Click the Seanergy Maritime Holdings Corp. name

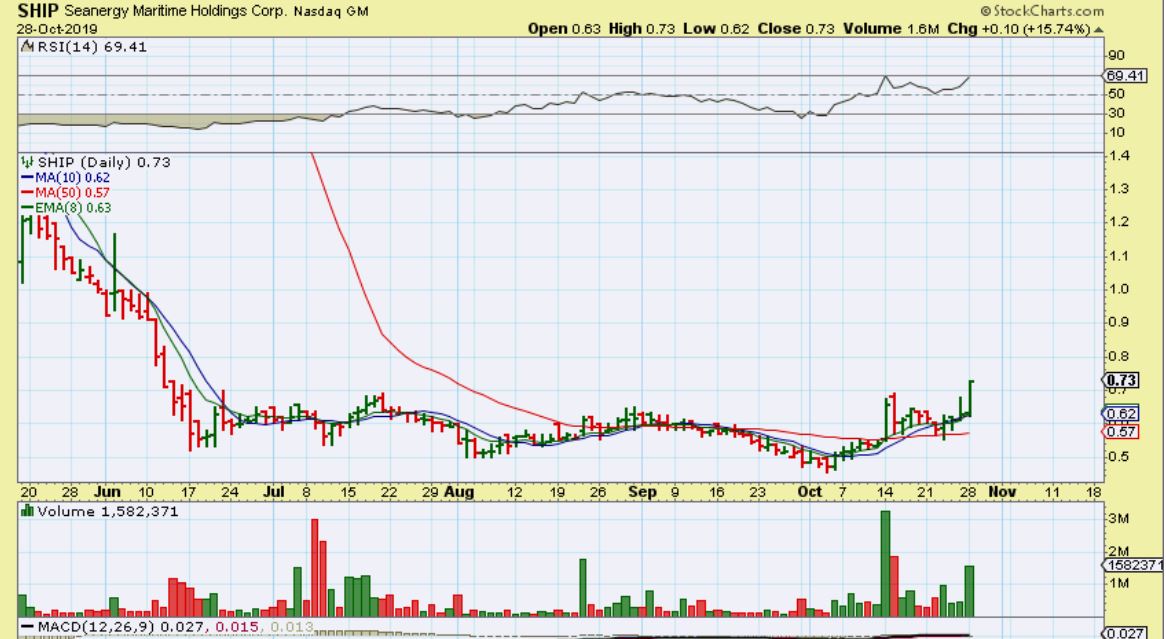click(174, 12)
